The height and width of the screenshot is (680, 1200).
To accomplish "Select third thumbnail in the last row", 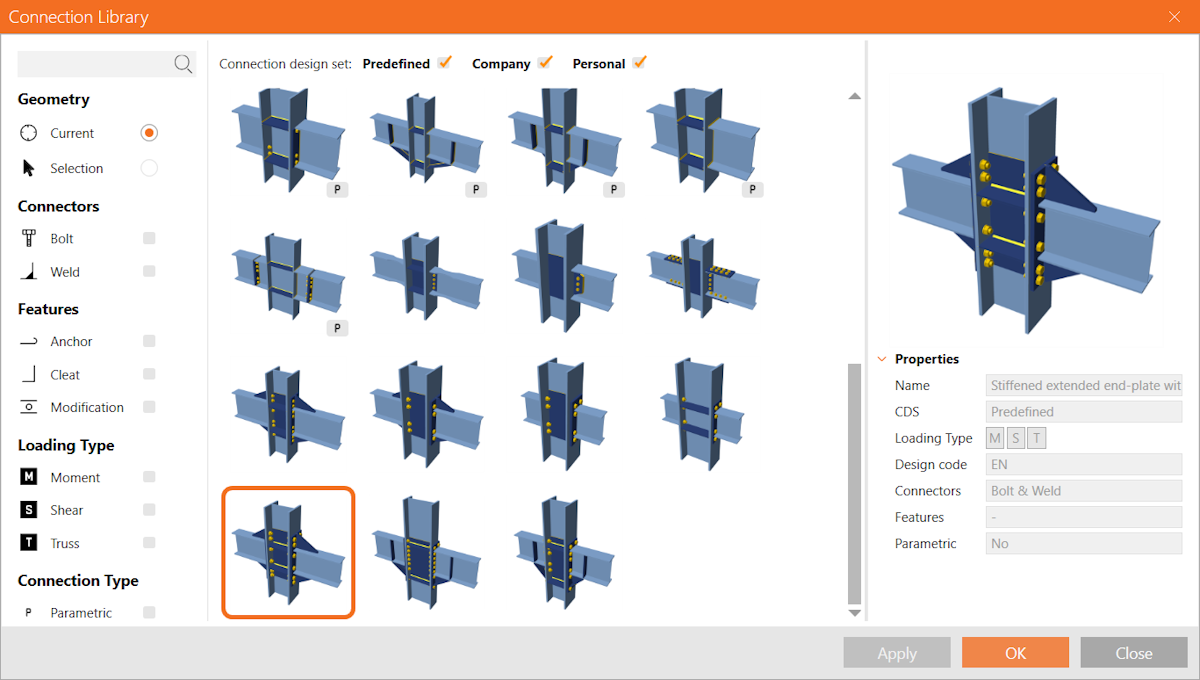I will [x=566, y=551].
